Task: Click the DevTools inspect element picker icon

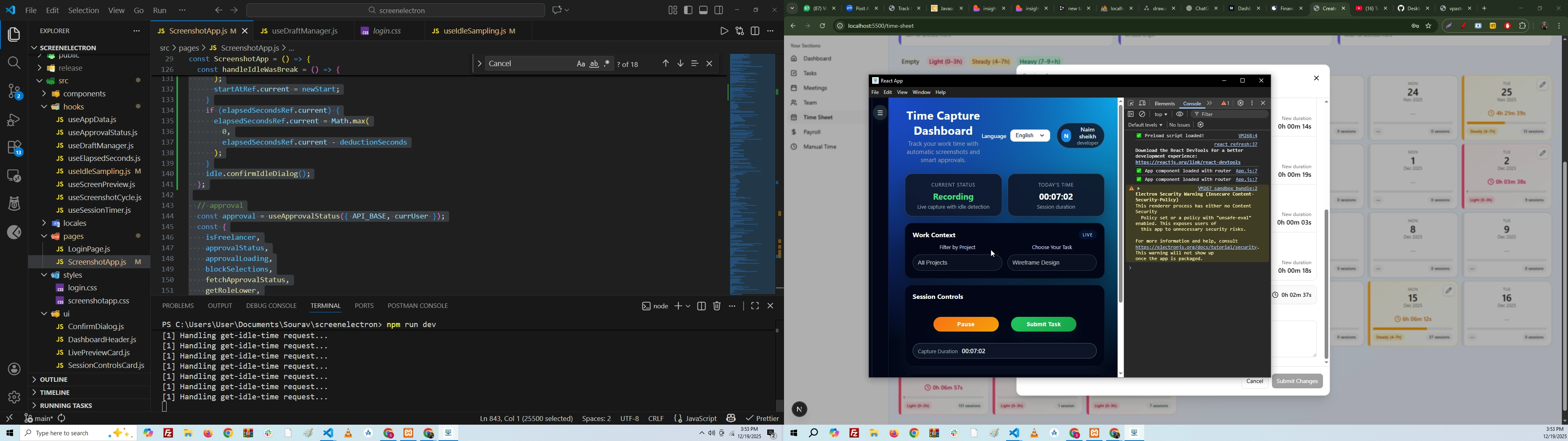Action: point(1131,104)
